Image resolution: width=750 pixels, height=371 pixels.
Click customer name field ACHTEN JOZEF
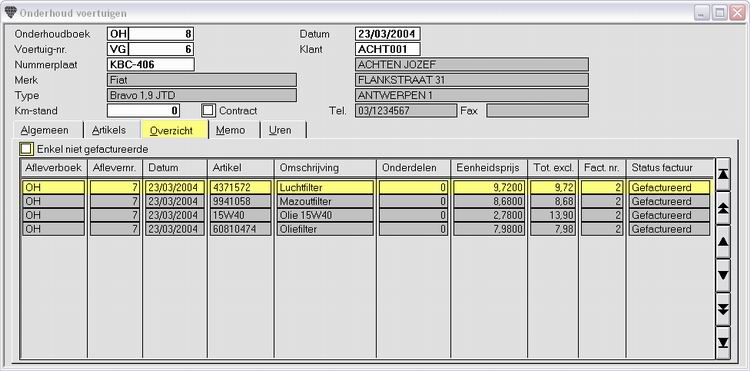472,65
